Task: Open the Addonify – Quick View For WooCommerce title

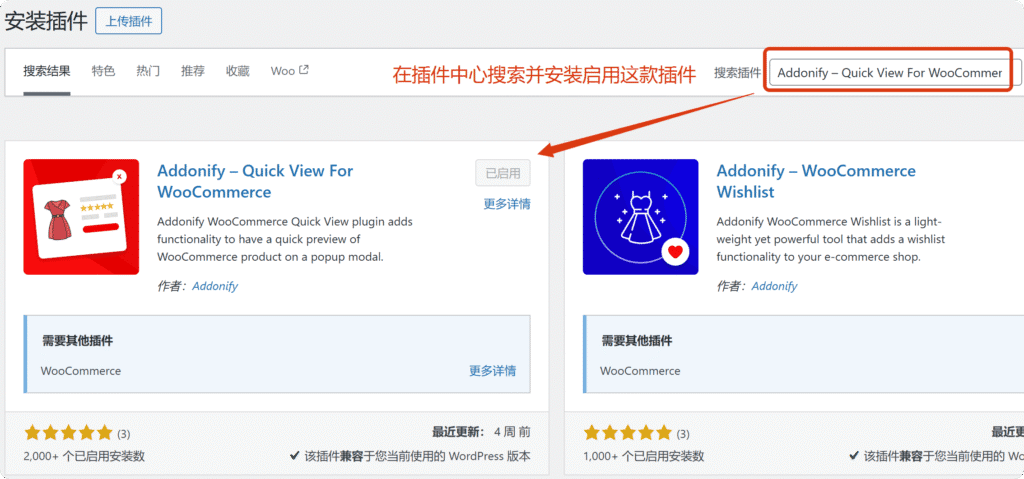Action: tap(255, 182)
